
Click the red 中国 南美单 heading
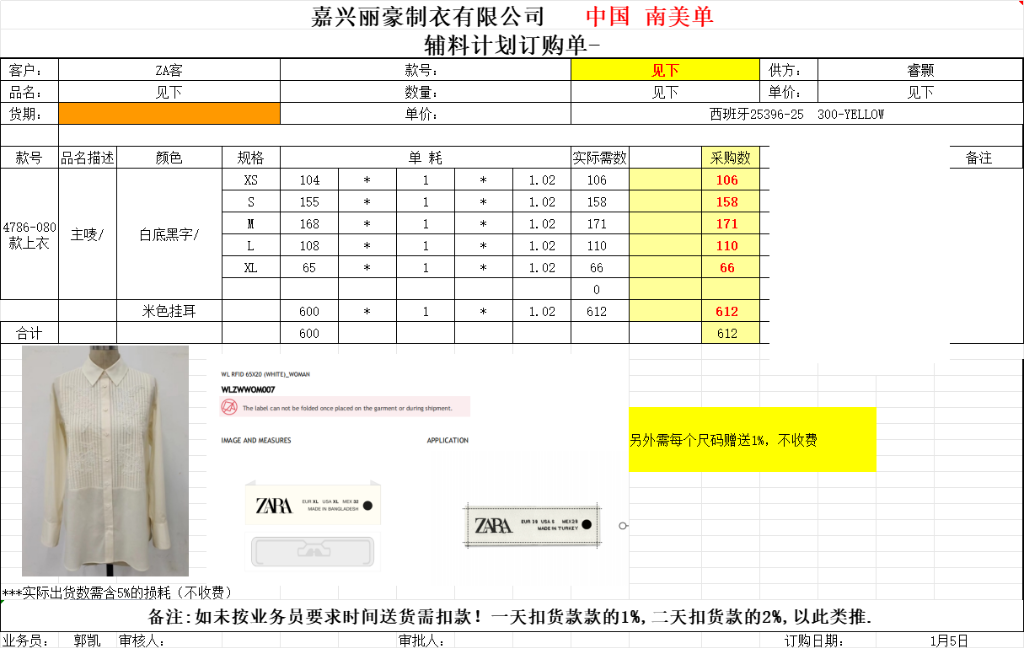point(649,16)
